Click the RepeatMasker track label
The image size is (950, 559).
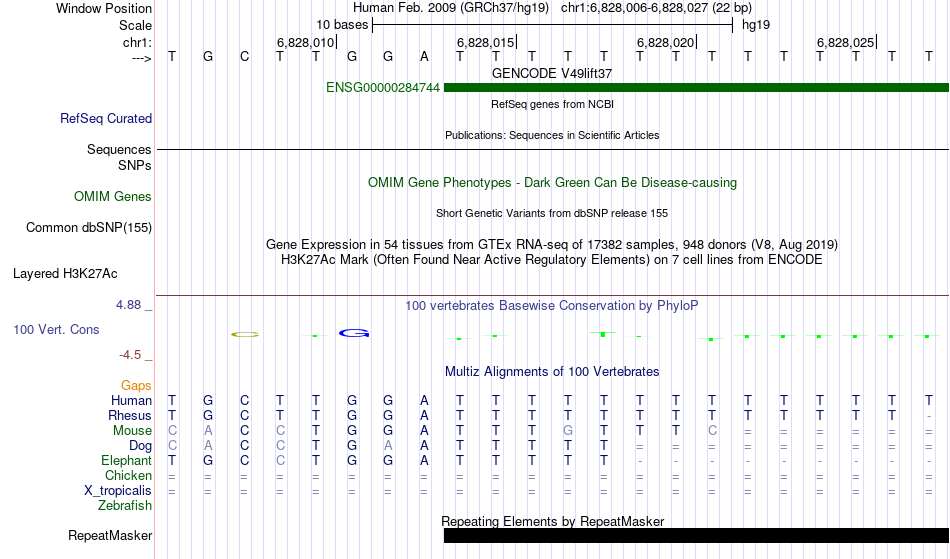pos(110,536)
